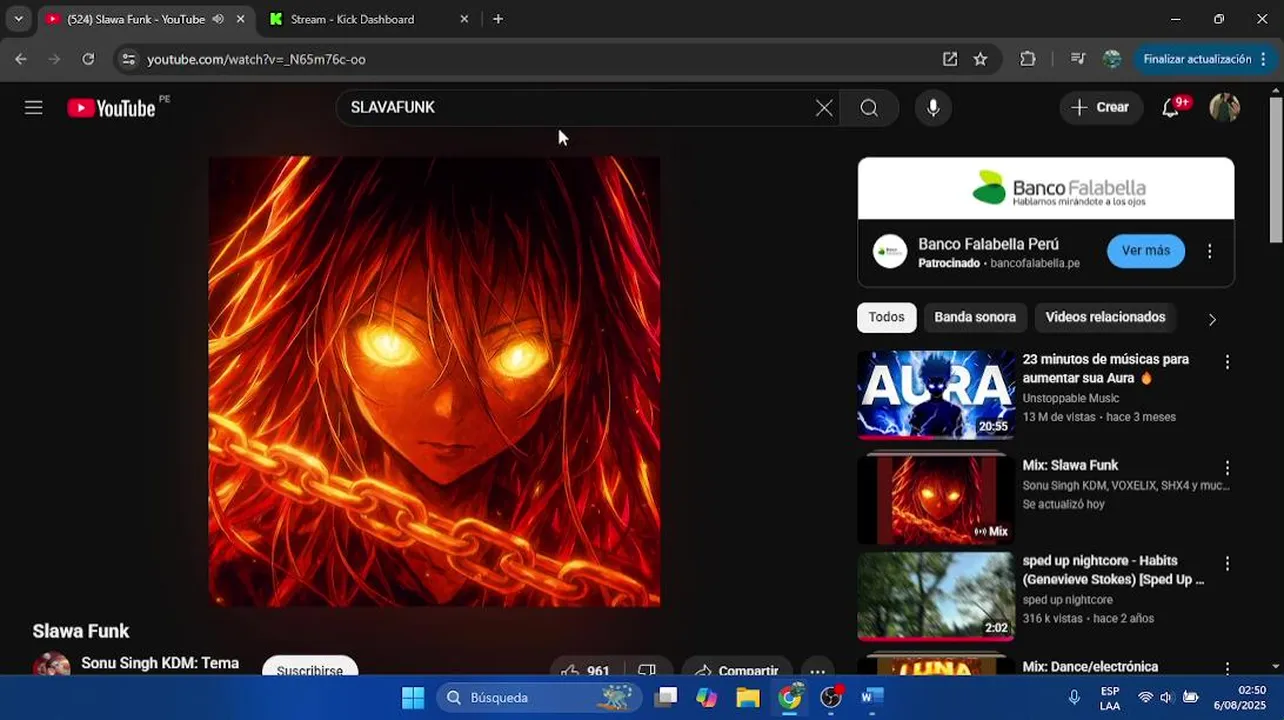Select the Slawa Funk YouTube tab
The width and height of the screenshot is (1284, 720).
coord(136,19)
